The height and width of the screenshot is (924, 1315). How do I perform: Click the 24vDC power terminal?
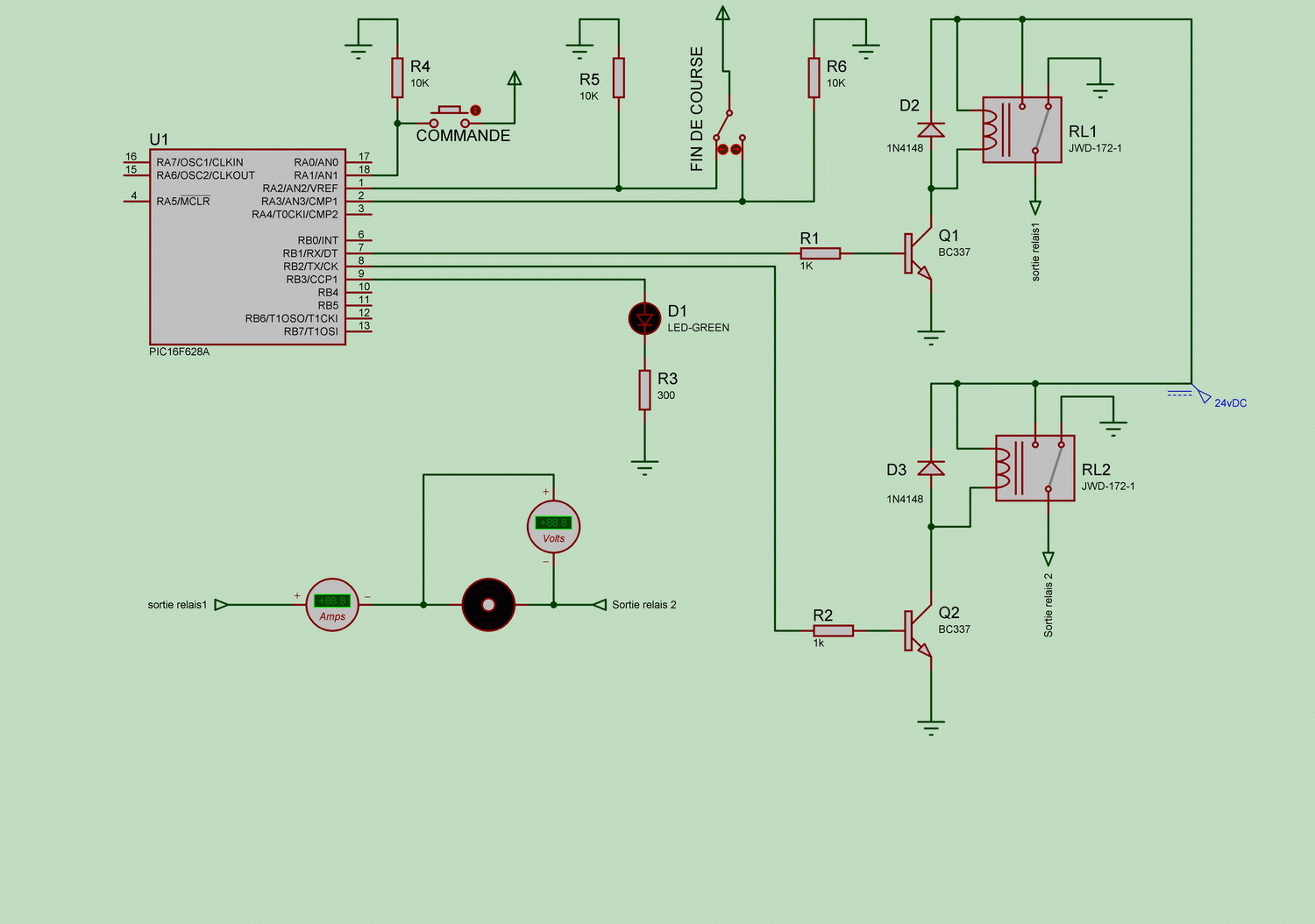(1203, 396)
